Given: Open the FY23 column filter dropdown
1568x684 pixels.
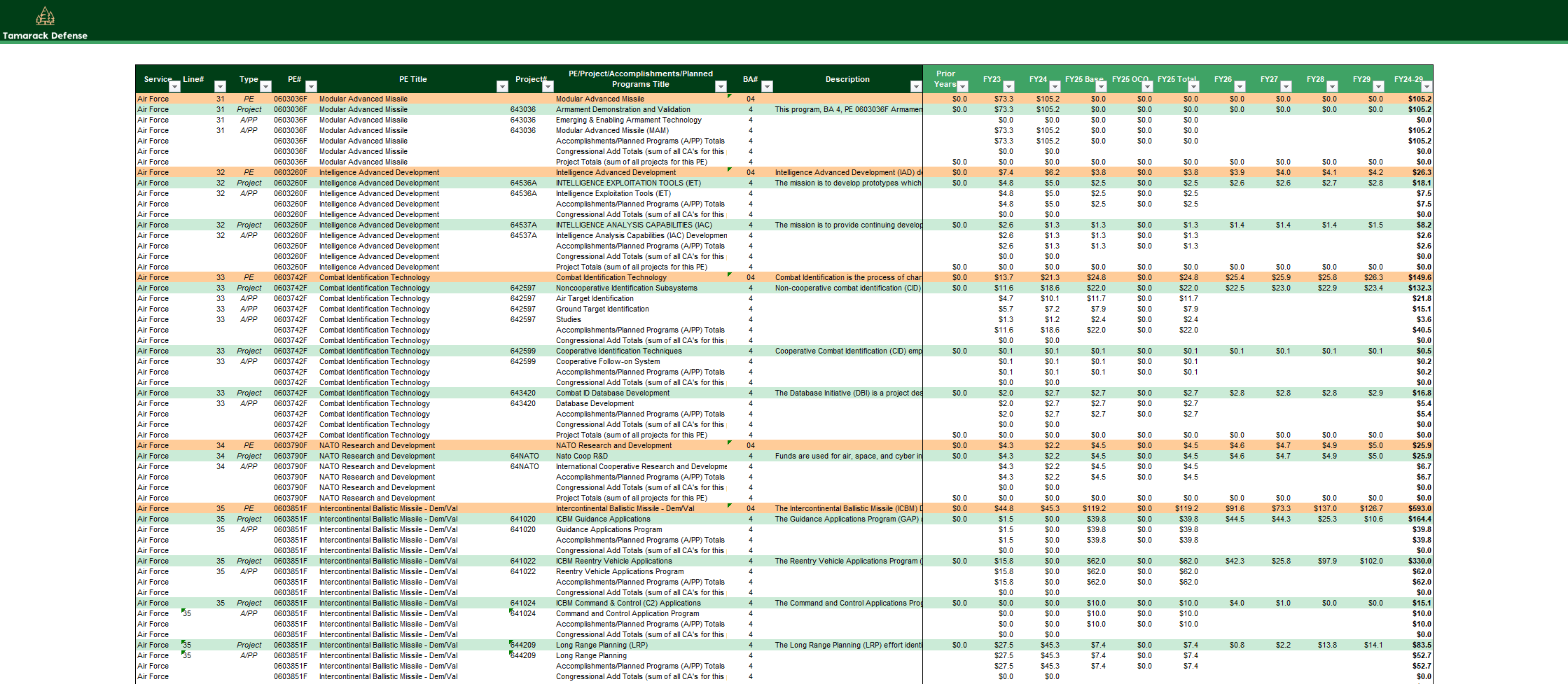Looking at the screenshot, I should click(x=1008, y=87).
